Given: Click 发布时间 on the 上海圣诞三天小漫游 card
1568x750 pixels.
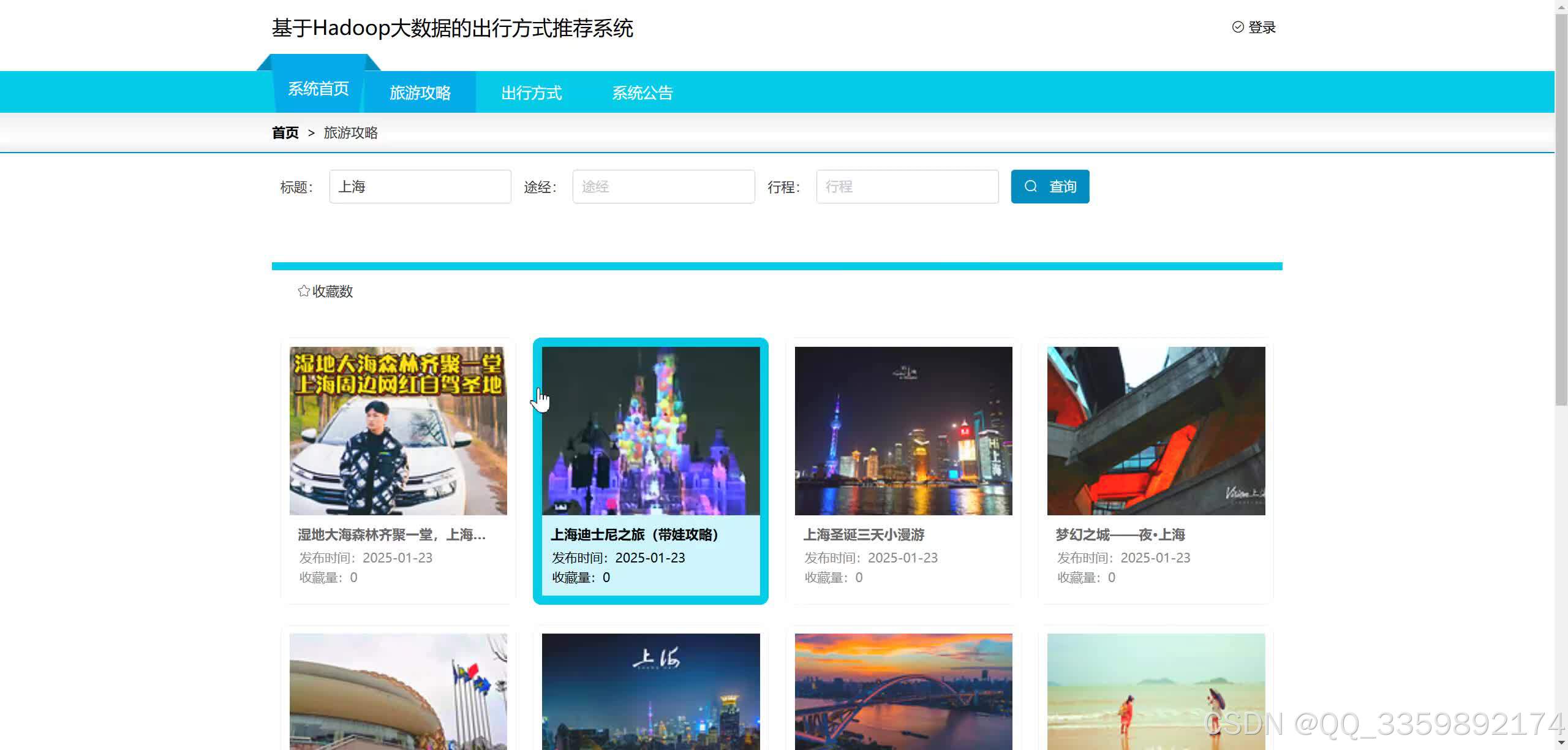Looking at the screenshot, I should coord(871,558).
